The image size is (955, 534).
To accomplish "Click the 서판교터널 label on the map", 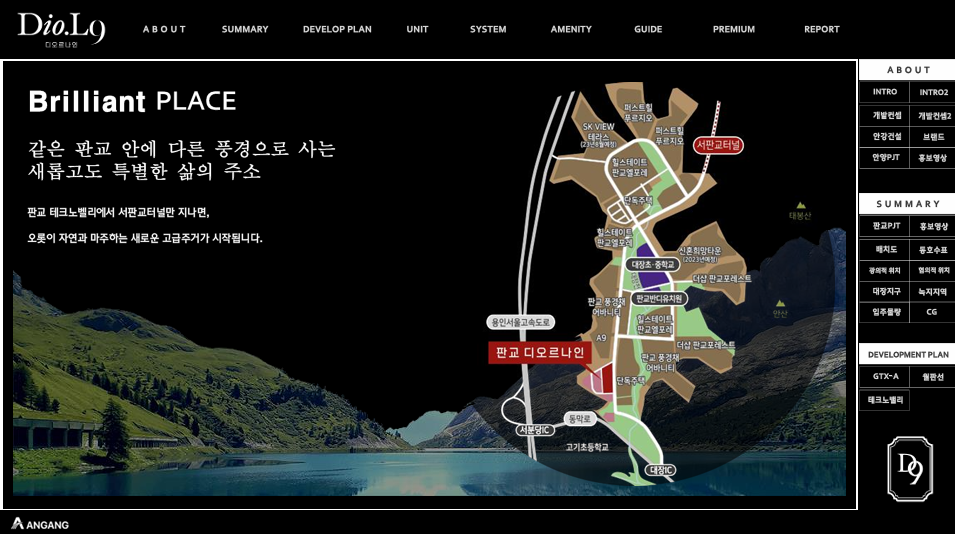I will (x=718, y=145).
